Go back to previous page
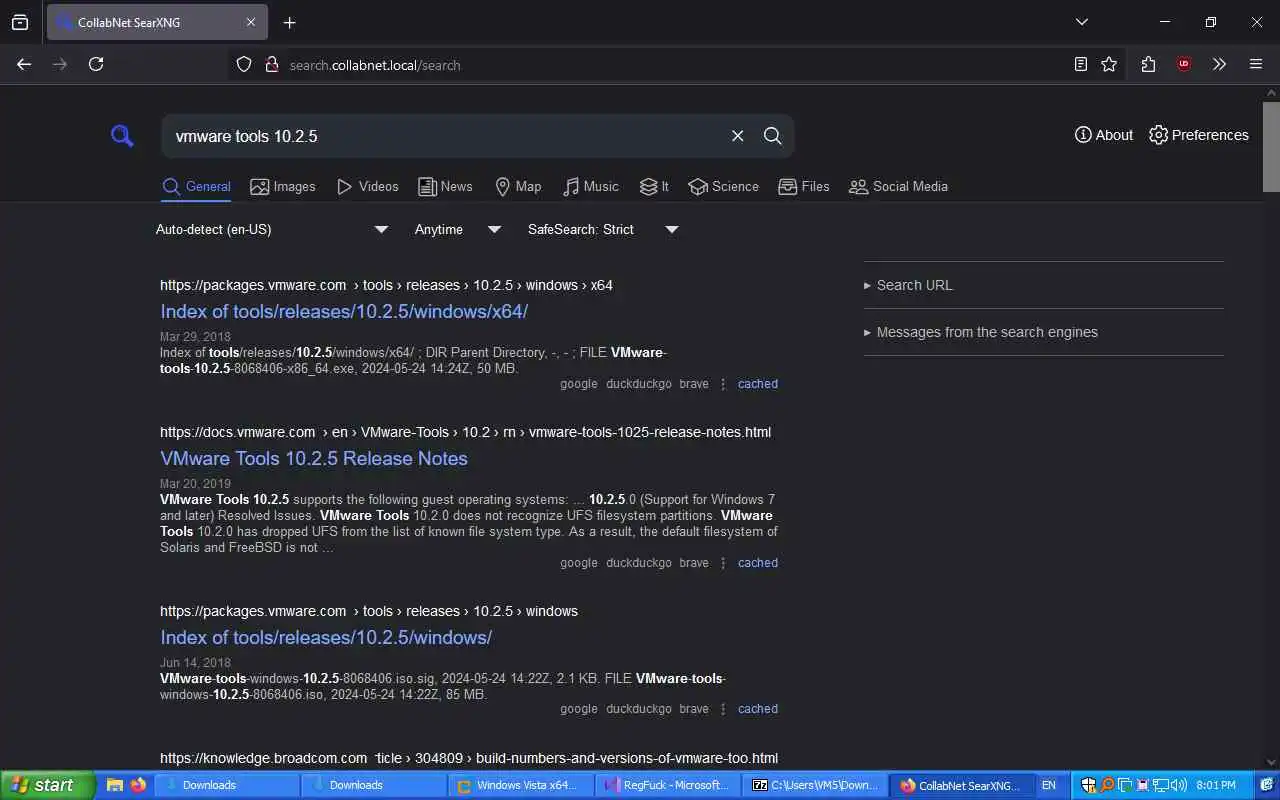This screenshot has height=800, width=1280. (x=24, y=64)
